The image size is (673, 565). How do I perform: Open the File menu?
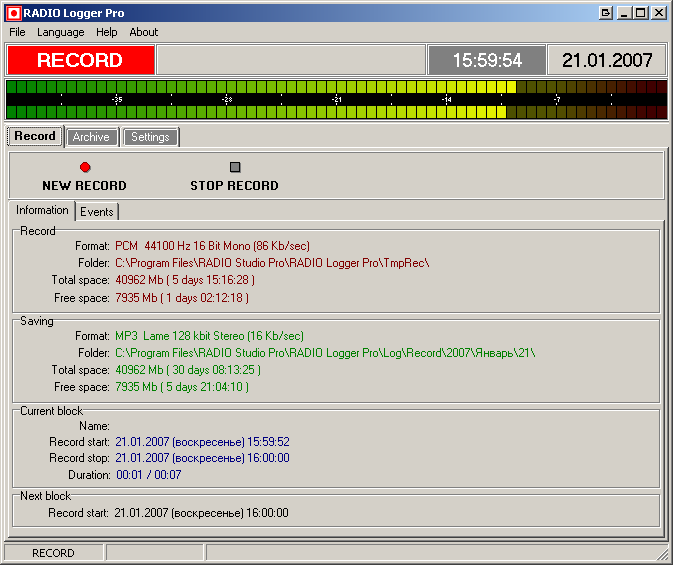[x=17, y=32]
